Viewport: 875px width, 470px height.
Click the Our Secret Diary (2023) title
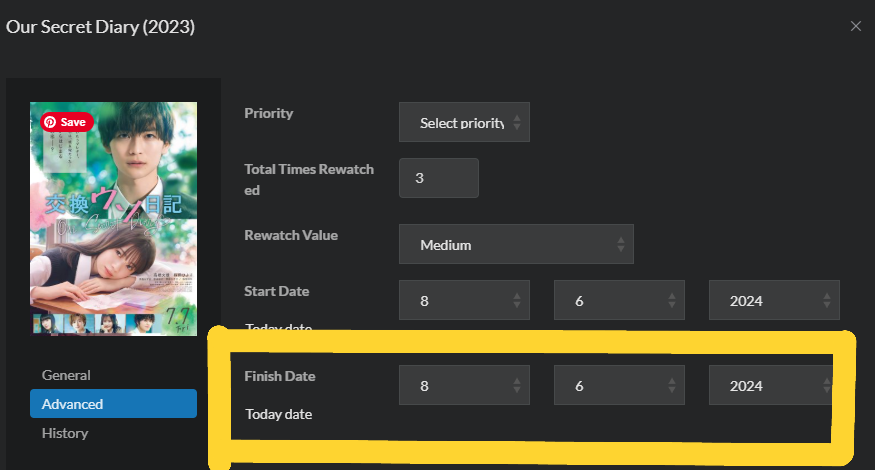point(100,27)
